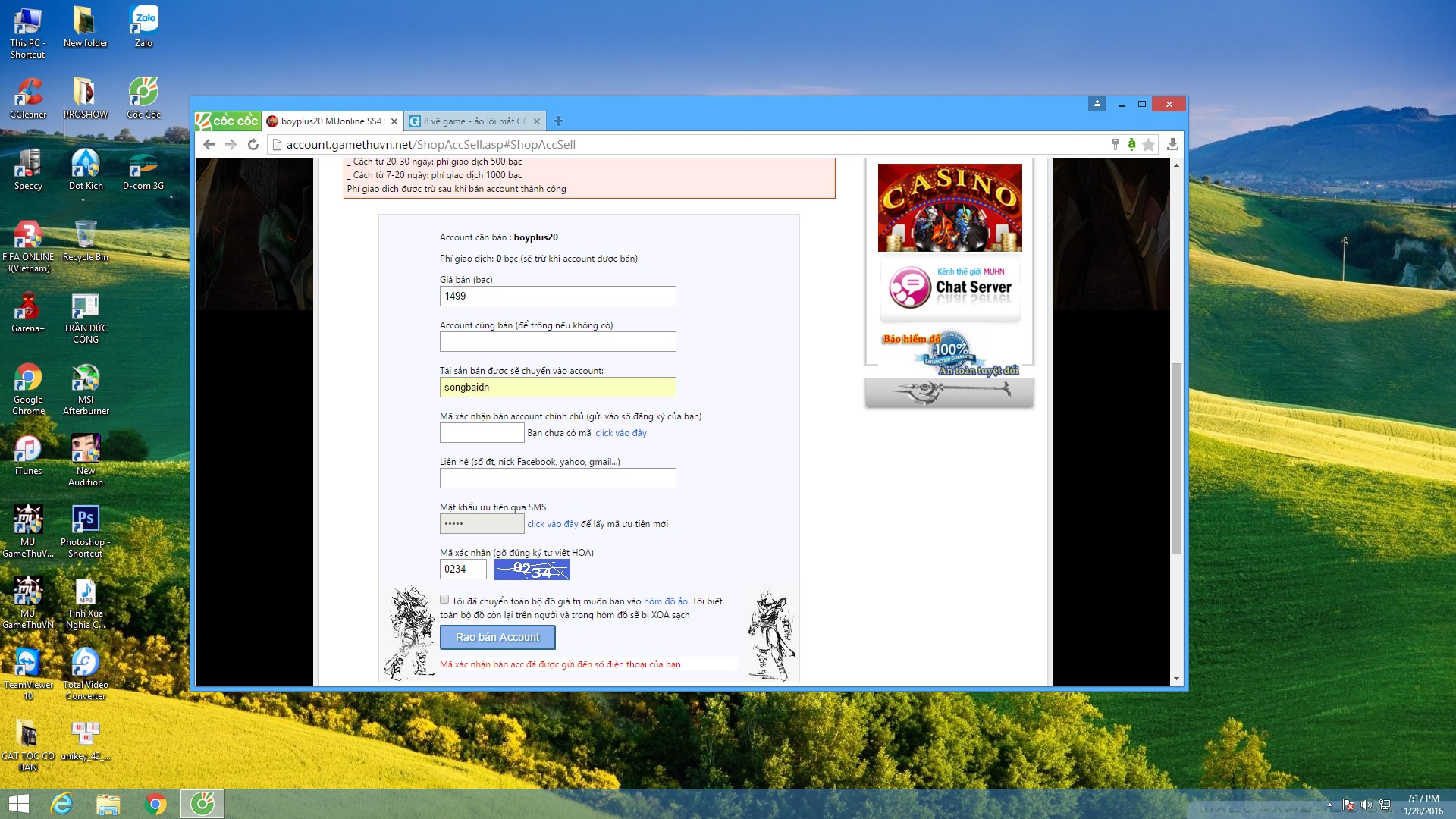Click the browser forward arrow
This screenshot has width=1456, height=819.
[231, 144]
